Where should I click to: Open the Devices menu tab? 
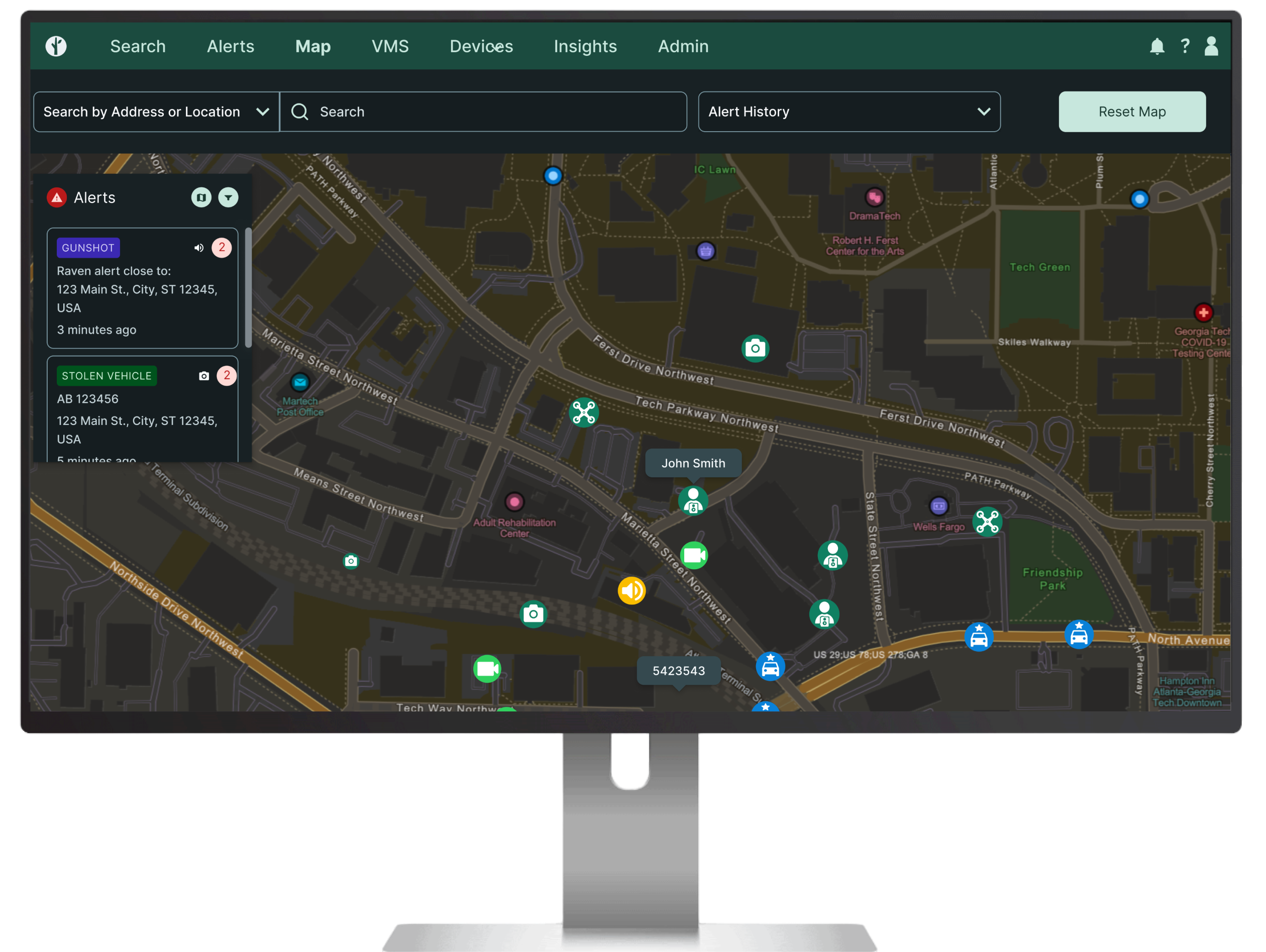pos(481,46)
